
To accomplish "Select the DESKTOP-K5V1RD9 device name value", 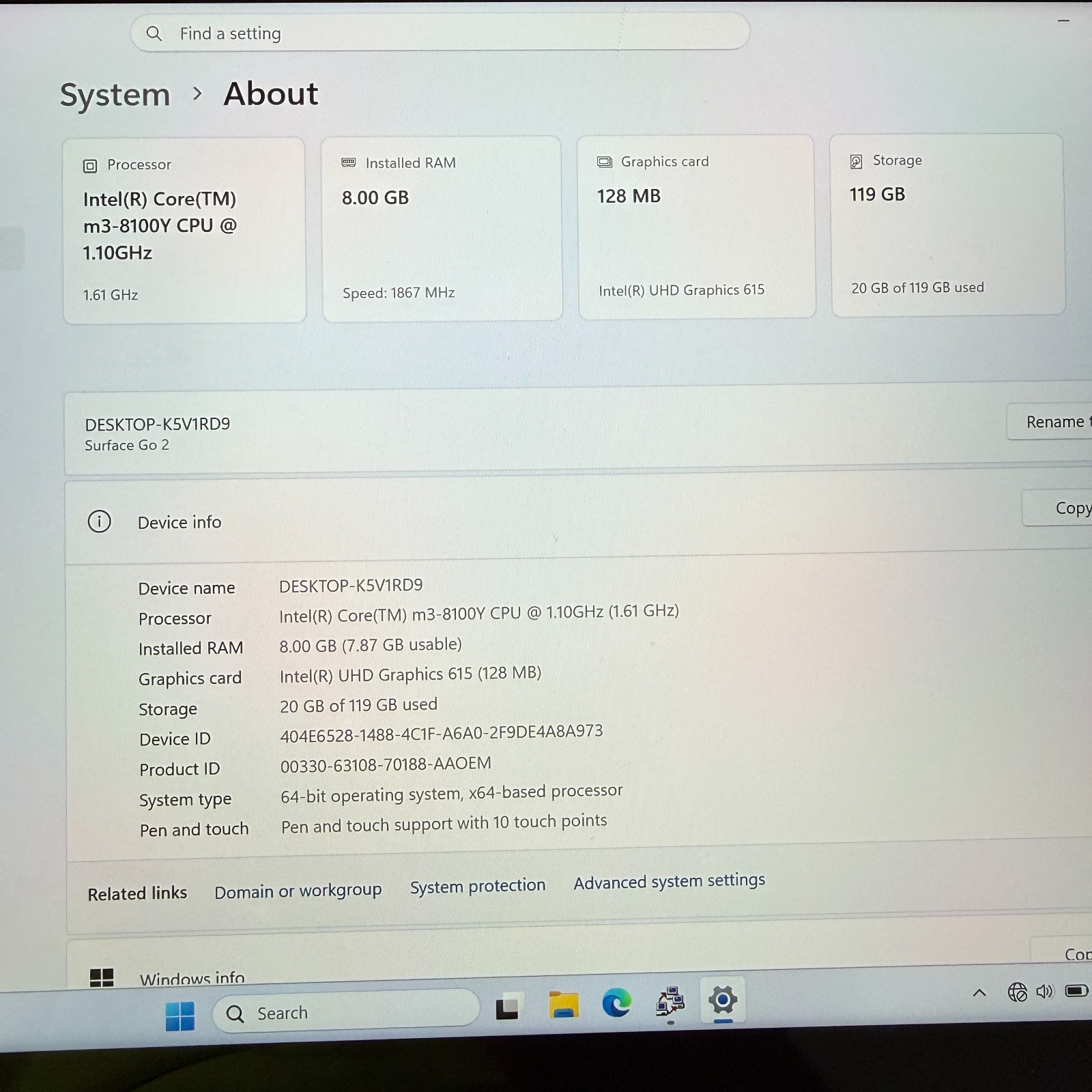I will pos(351,586).
